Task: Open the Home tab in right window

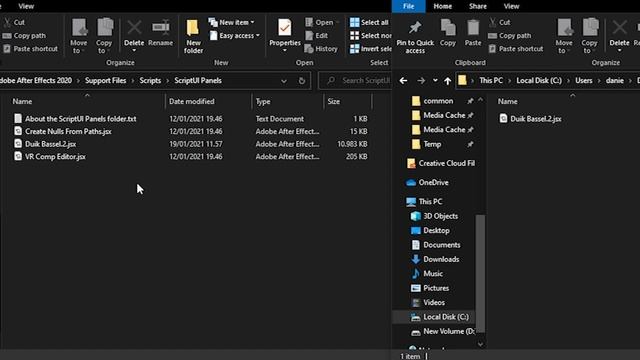Action: (442, 6)
